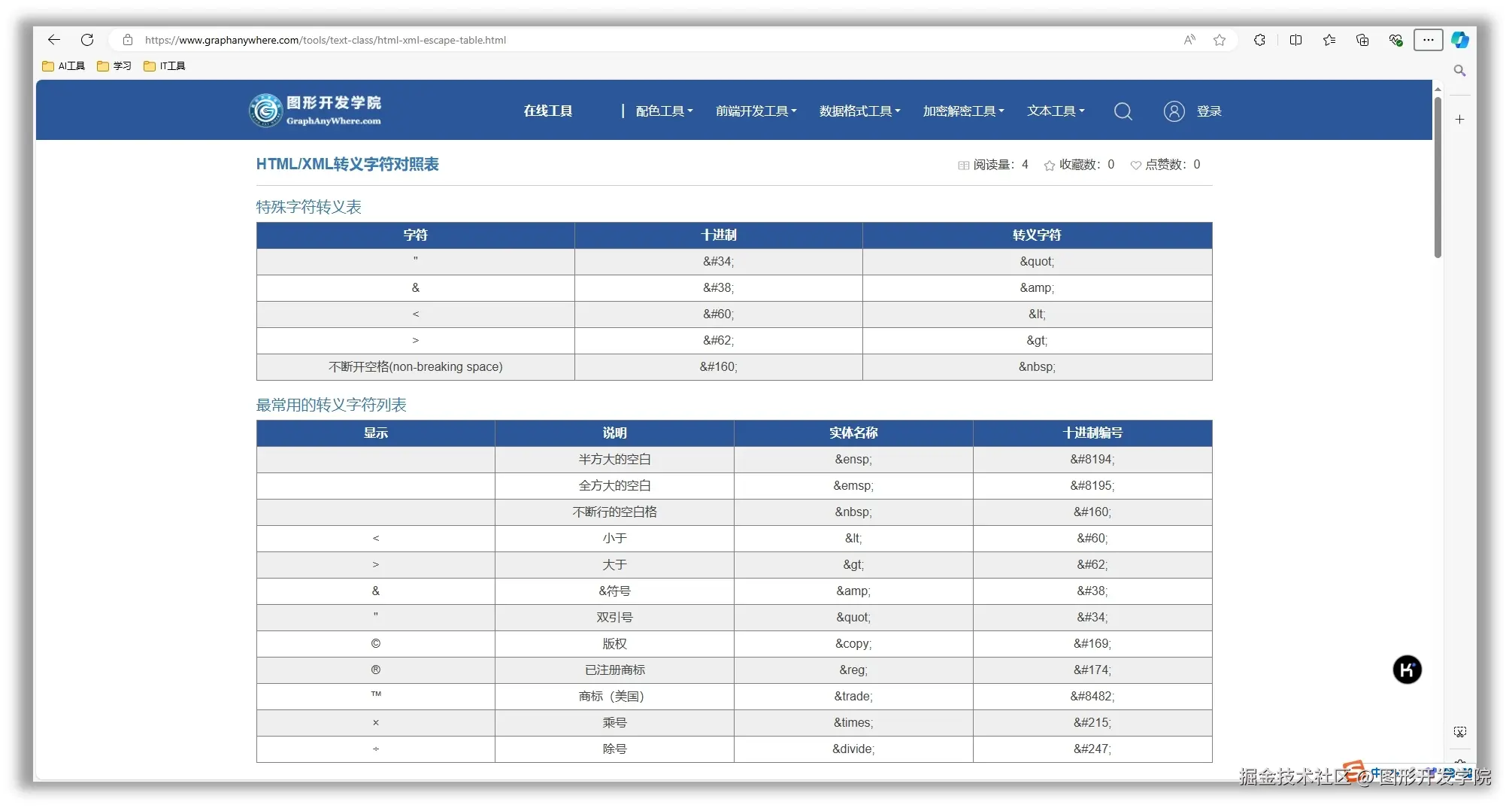Click the 图形开发学院 site logo

tap(315, 110)
